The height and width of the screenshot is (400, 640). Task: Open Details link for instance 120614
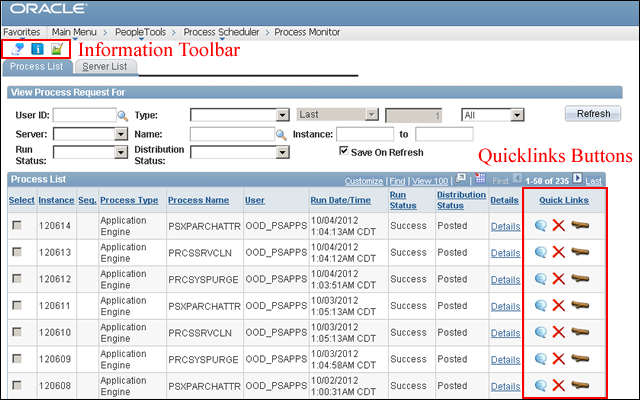coord(505,226)
